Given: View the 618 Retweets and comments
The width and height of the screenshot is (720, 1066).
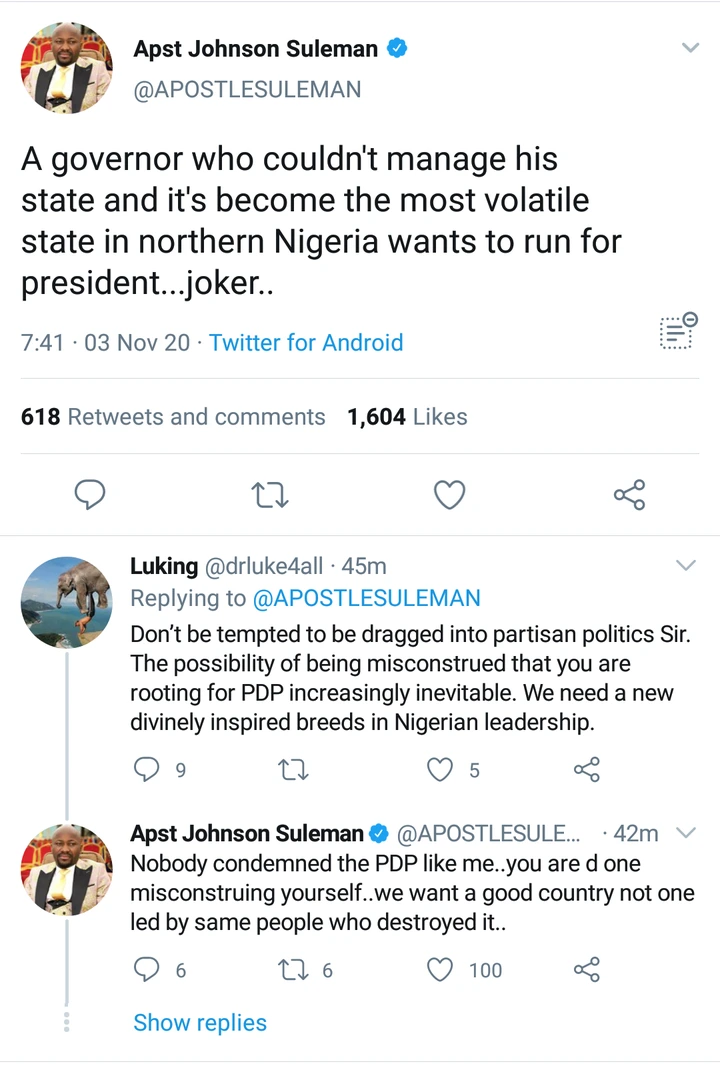Looking at the screenshot, I should click(x=173, y=417).
